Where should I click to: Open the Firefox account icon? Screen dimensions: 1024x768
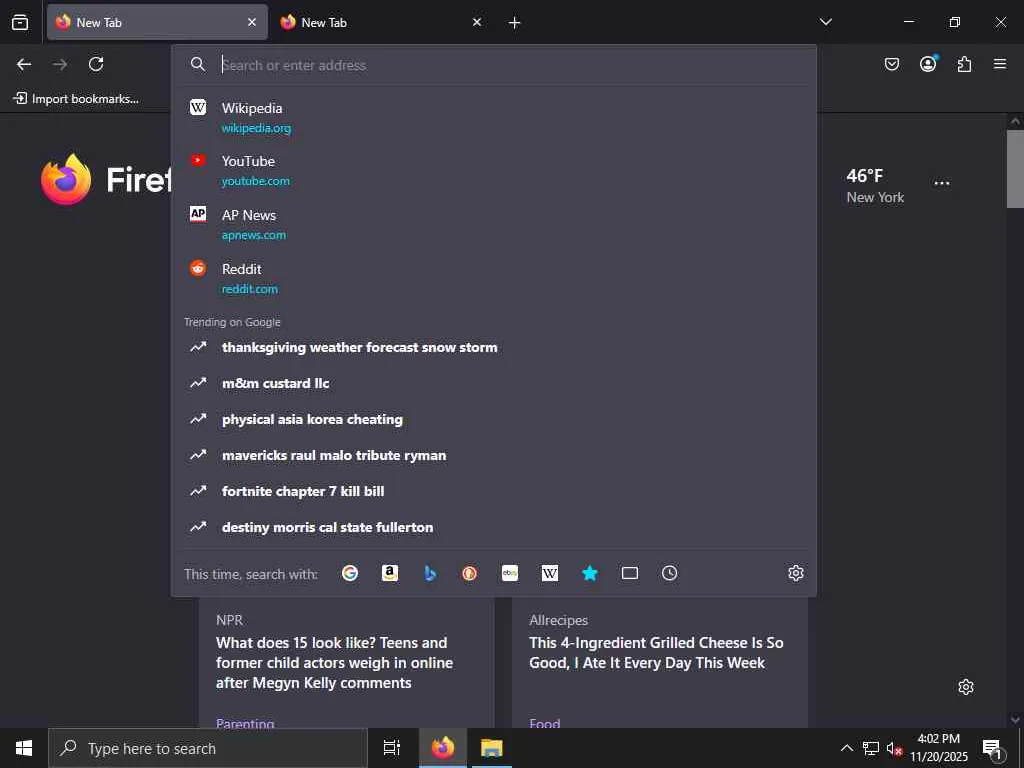[x=928, y=64]
